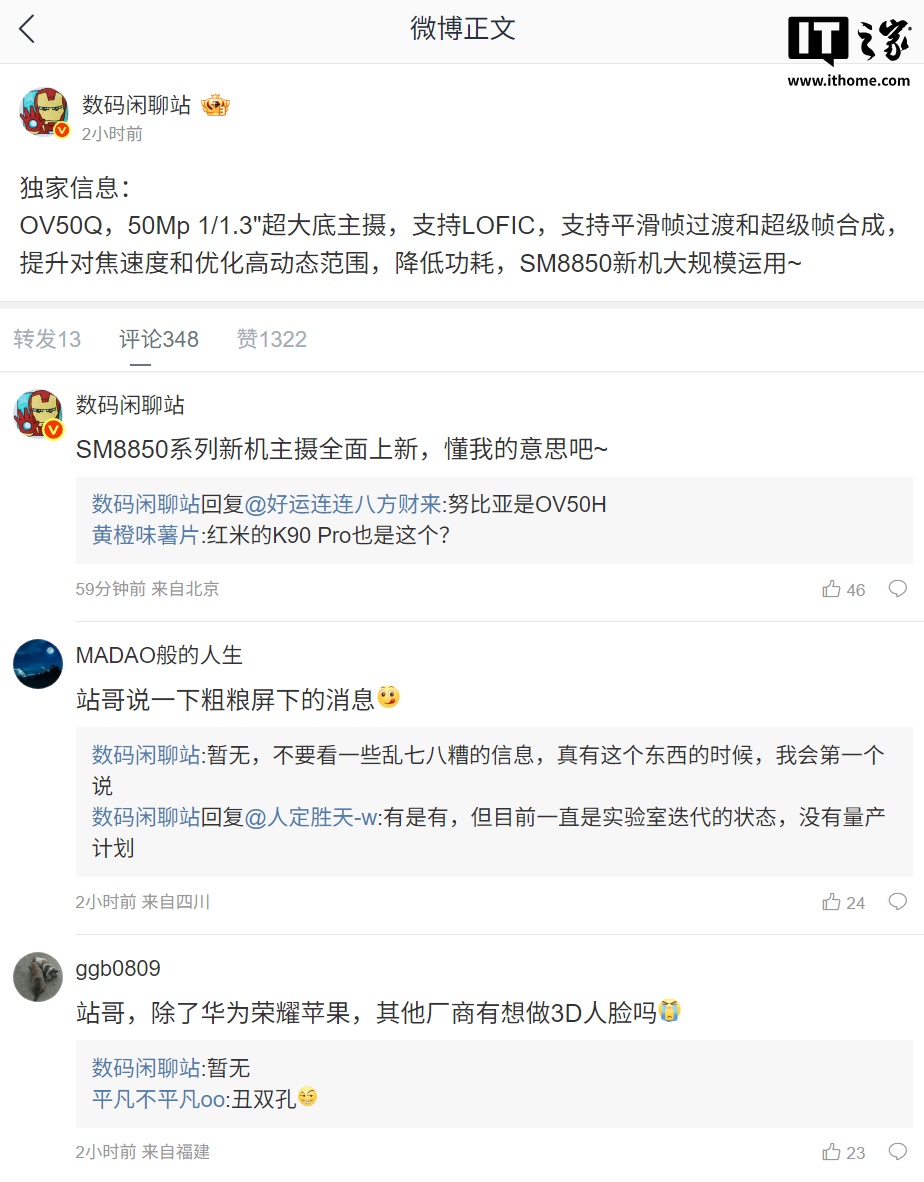Open reply bubble on MADAO般的人生's comment
Image resolution: width=924 pixels, height=1182 pixels.
coord(898,901)
